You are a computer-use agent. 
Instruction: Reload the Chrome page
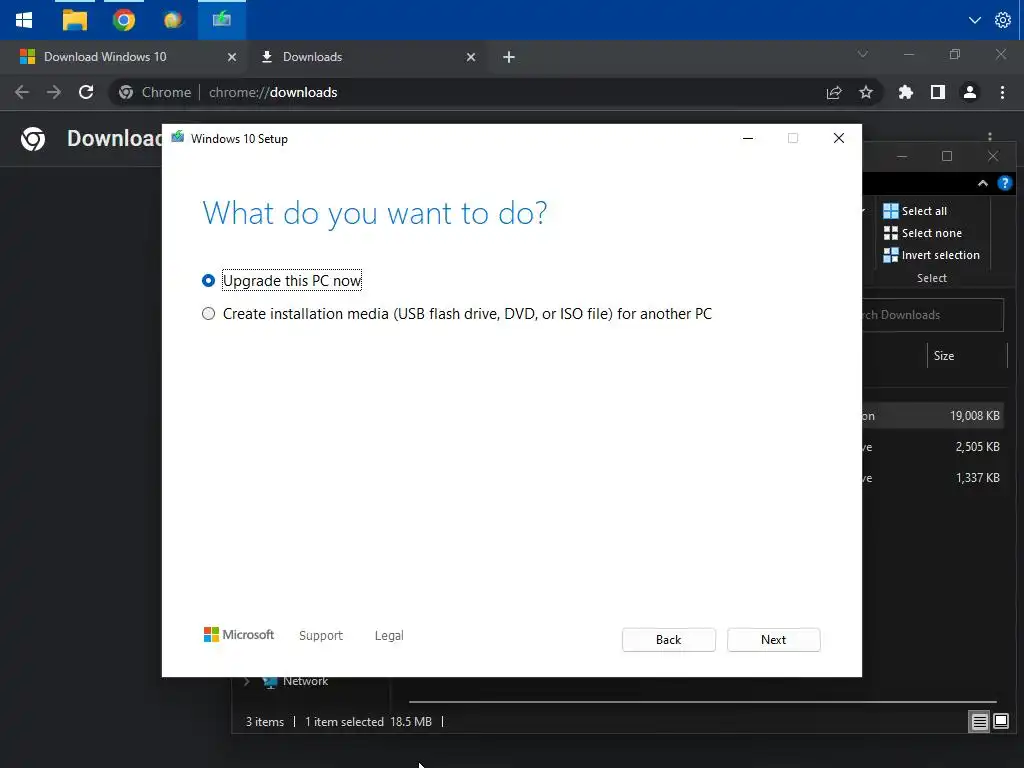[86, 92]
